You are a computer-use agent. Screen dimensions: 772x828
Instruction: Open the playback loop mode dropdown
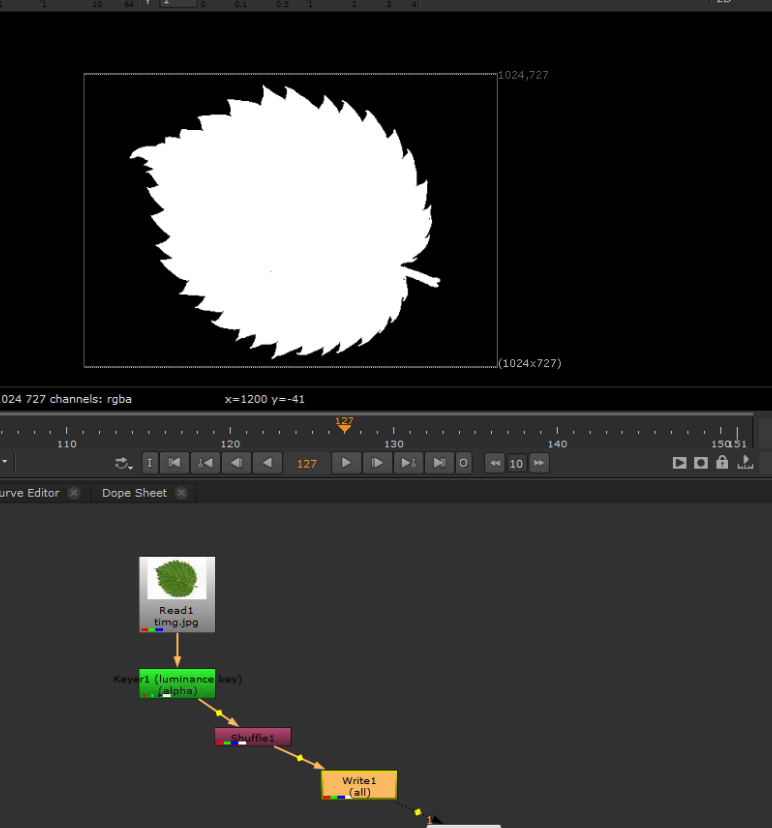(123, 463)
